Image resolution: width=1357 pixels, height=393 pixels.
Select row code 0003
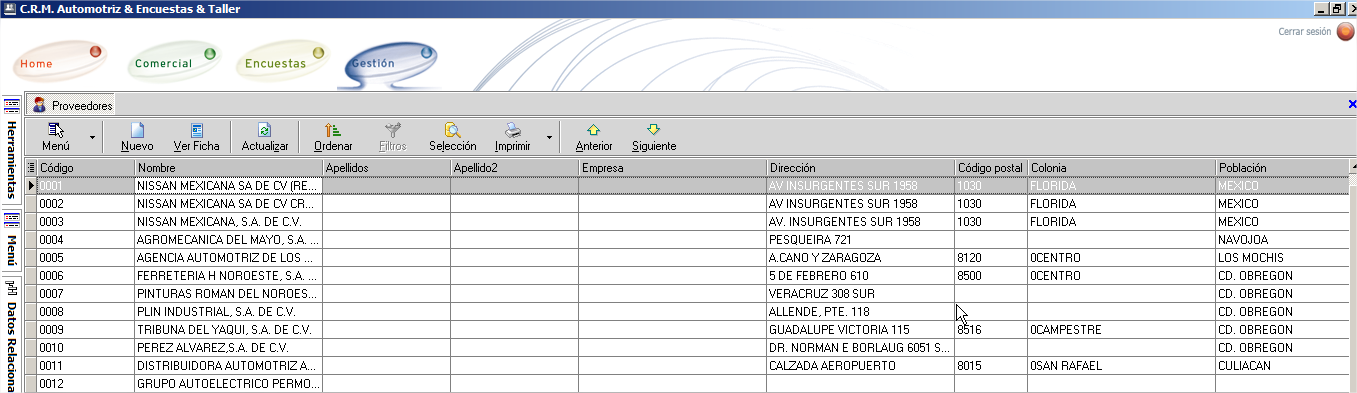pos(85,221)
